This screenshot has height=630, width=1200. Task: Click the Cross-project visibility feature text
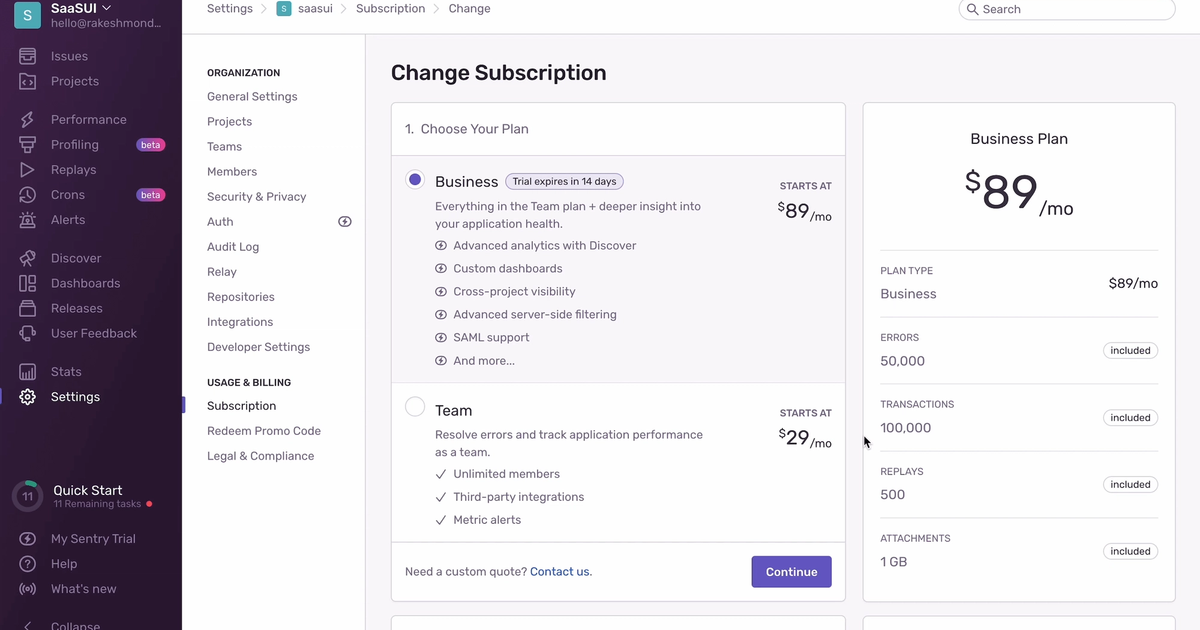pos(514,292)
